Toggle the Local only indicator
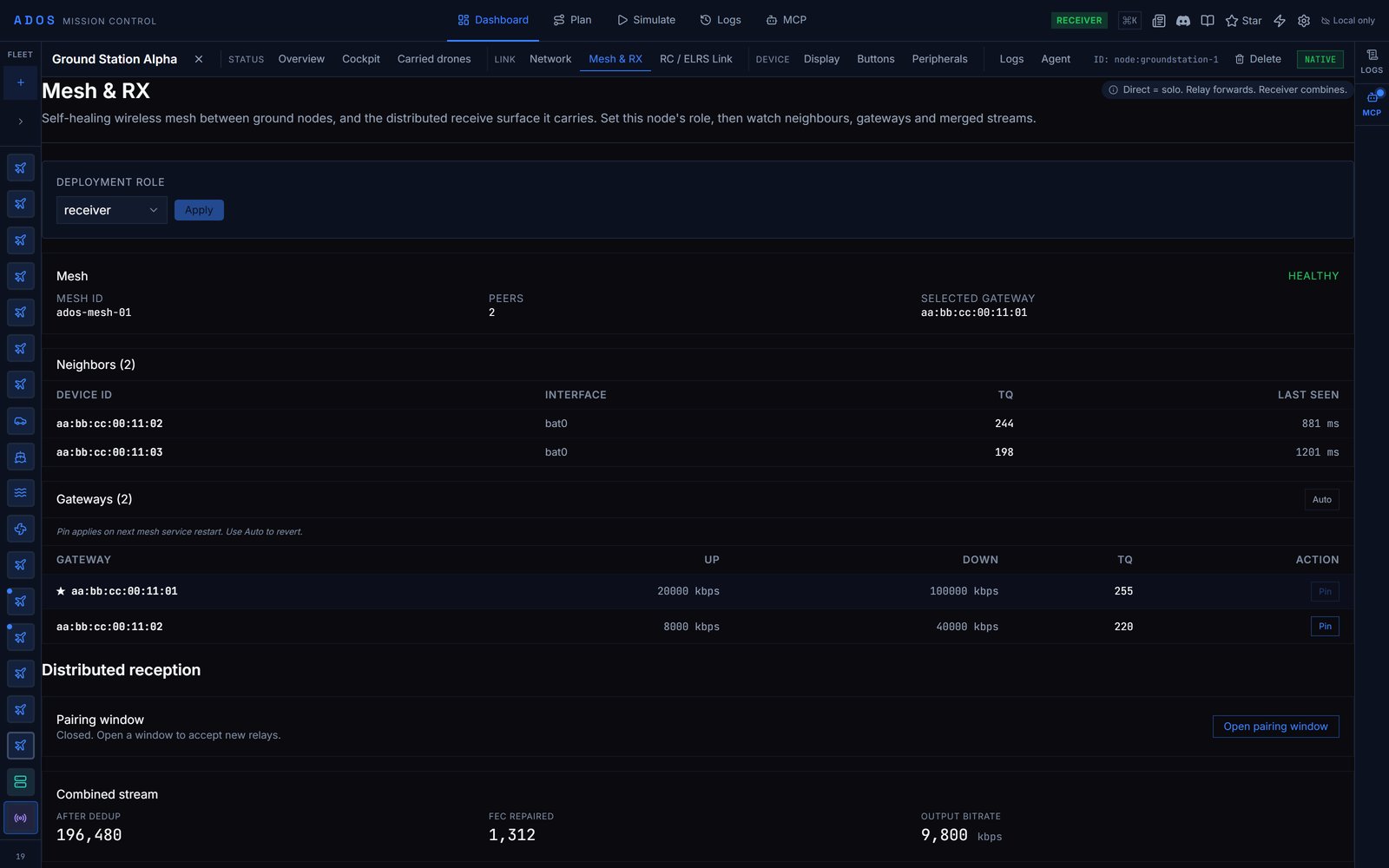The width and height of the screenshot is (1389, 868). [1347, 20]
